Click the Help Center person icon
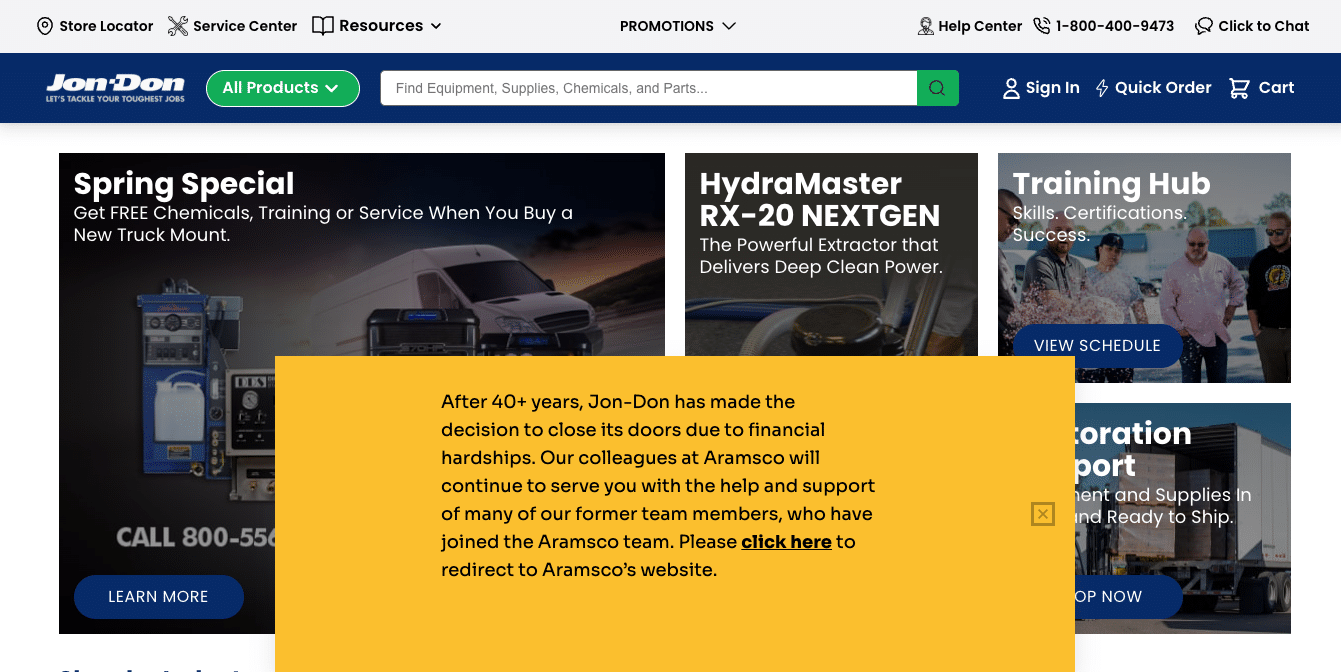This screenshot has height=672, width=1341. point(925,26)
